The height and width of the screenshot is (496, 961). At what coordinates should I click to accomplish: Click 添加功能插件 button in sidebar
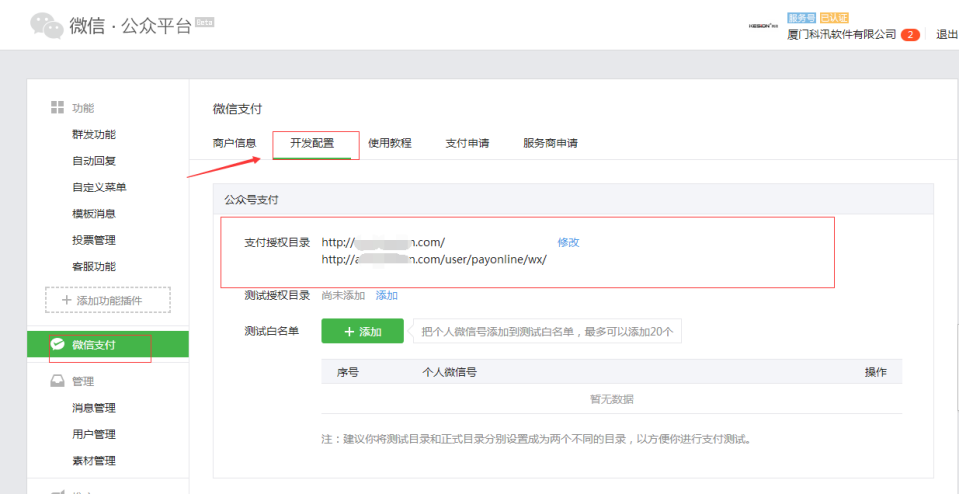point(108,300)
